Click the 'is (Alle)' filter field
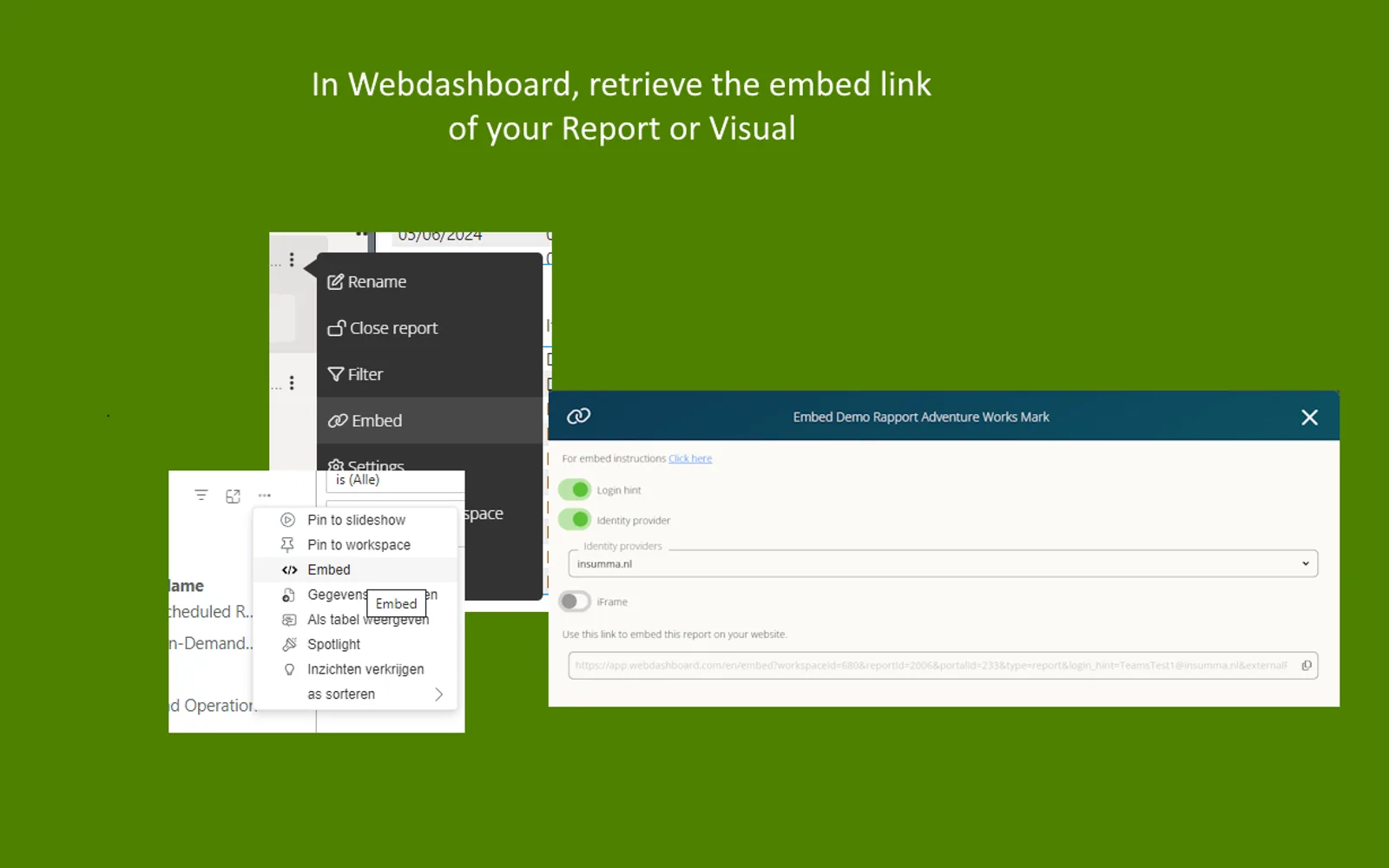 (395, 481)
